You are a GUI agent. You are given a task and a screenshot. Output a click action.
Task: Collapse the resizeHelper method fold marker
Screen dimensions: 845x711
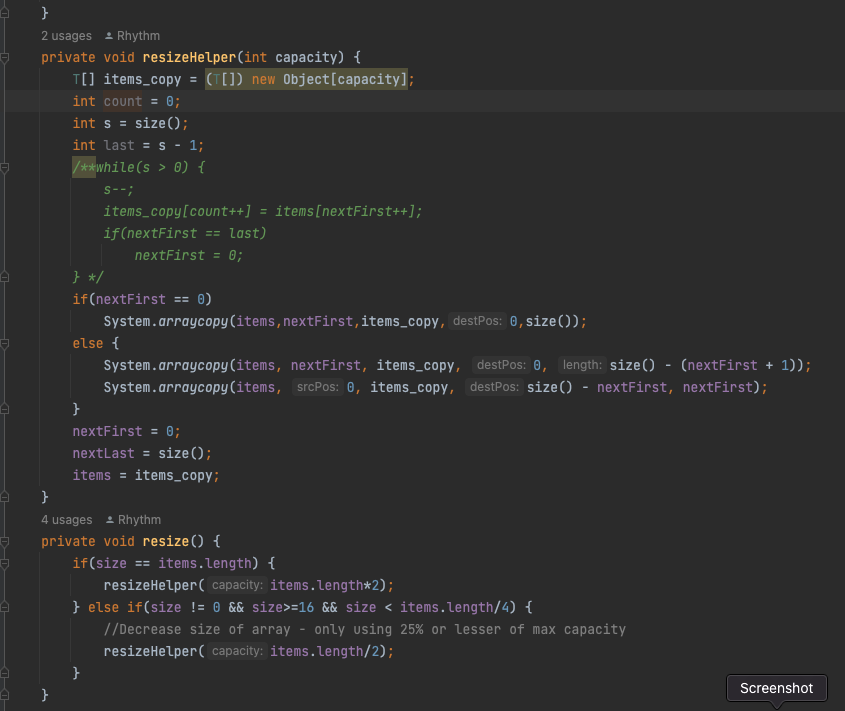[x=5, y=58]
